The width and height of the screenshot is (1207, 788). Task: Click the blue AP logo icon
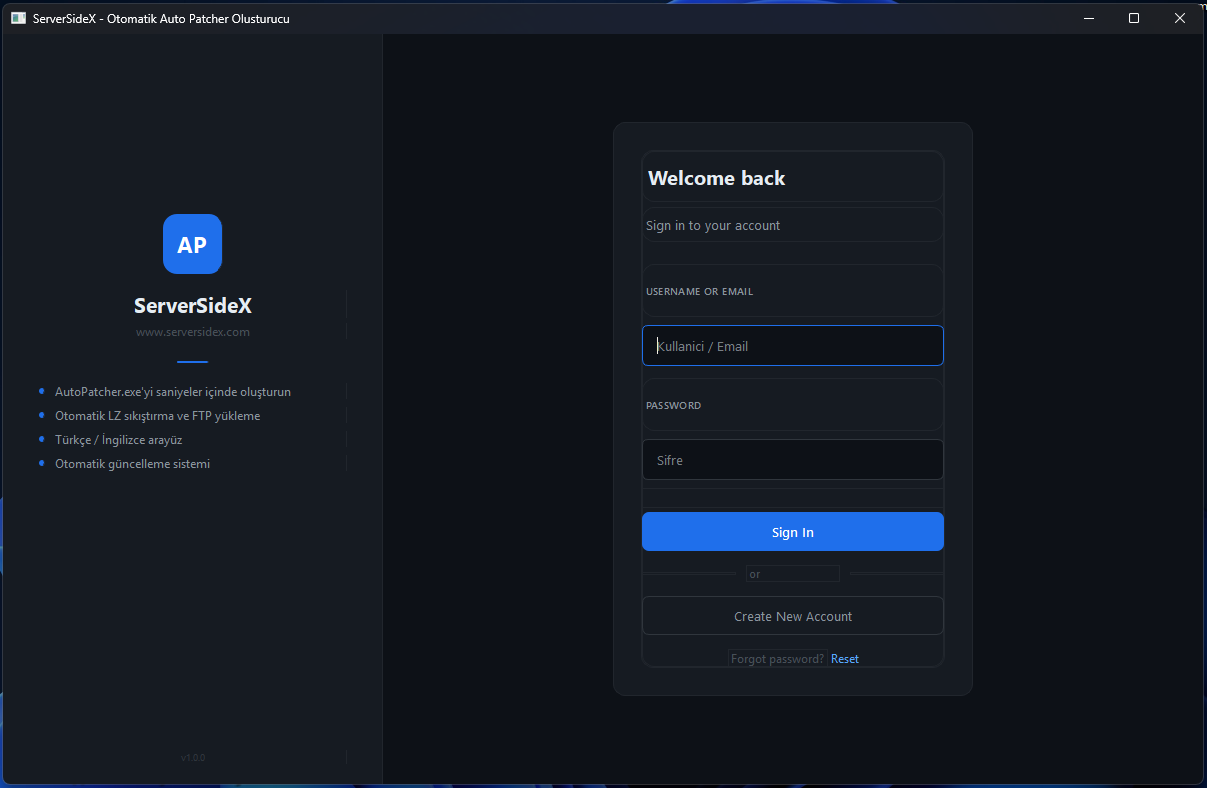point(192,244)
